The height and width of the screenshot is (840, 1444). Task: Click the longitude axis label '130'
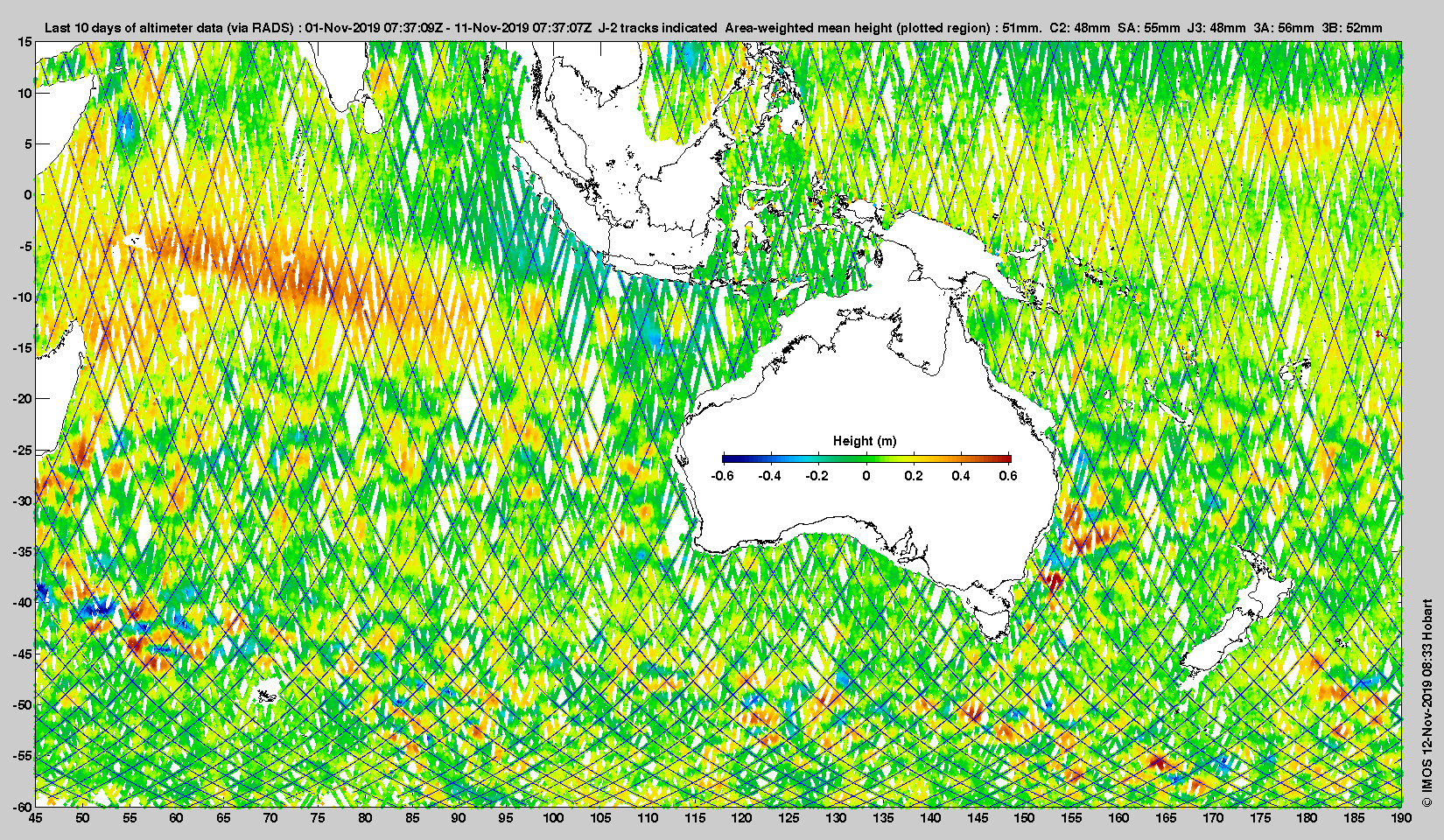click(836, 818)
